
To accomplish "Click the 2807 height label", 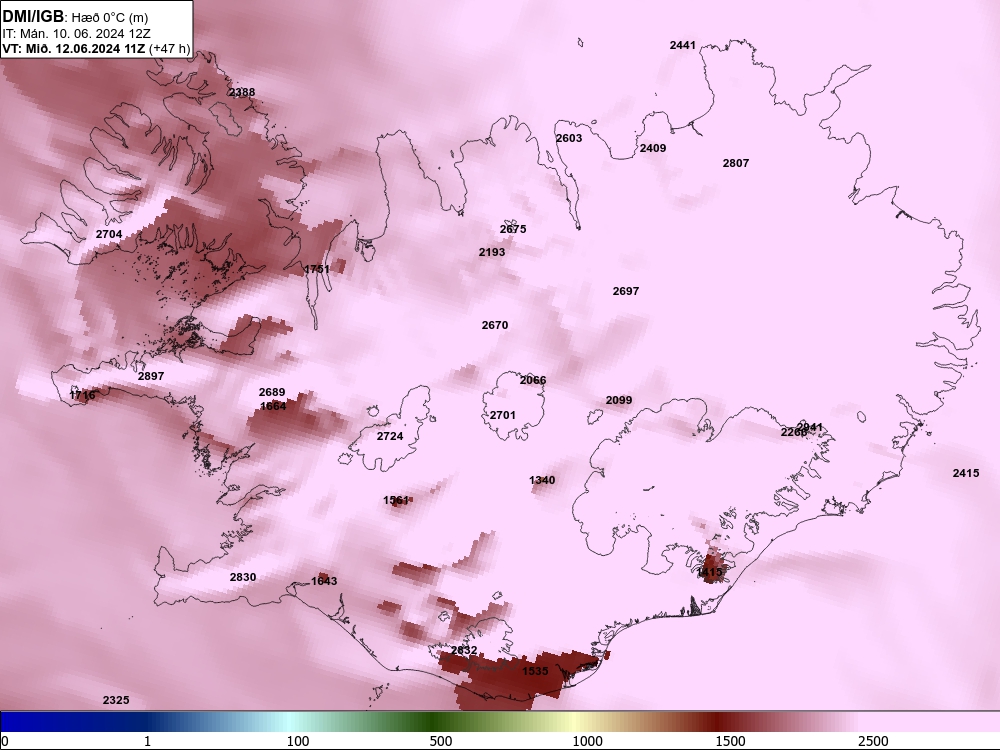I will pyautogui.click(x=735, y=163).
